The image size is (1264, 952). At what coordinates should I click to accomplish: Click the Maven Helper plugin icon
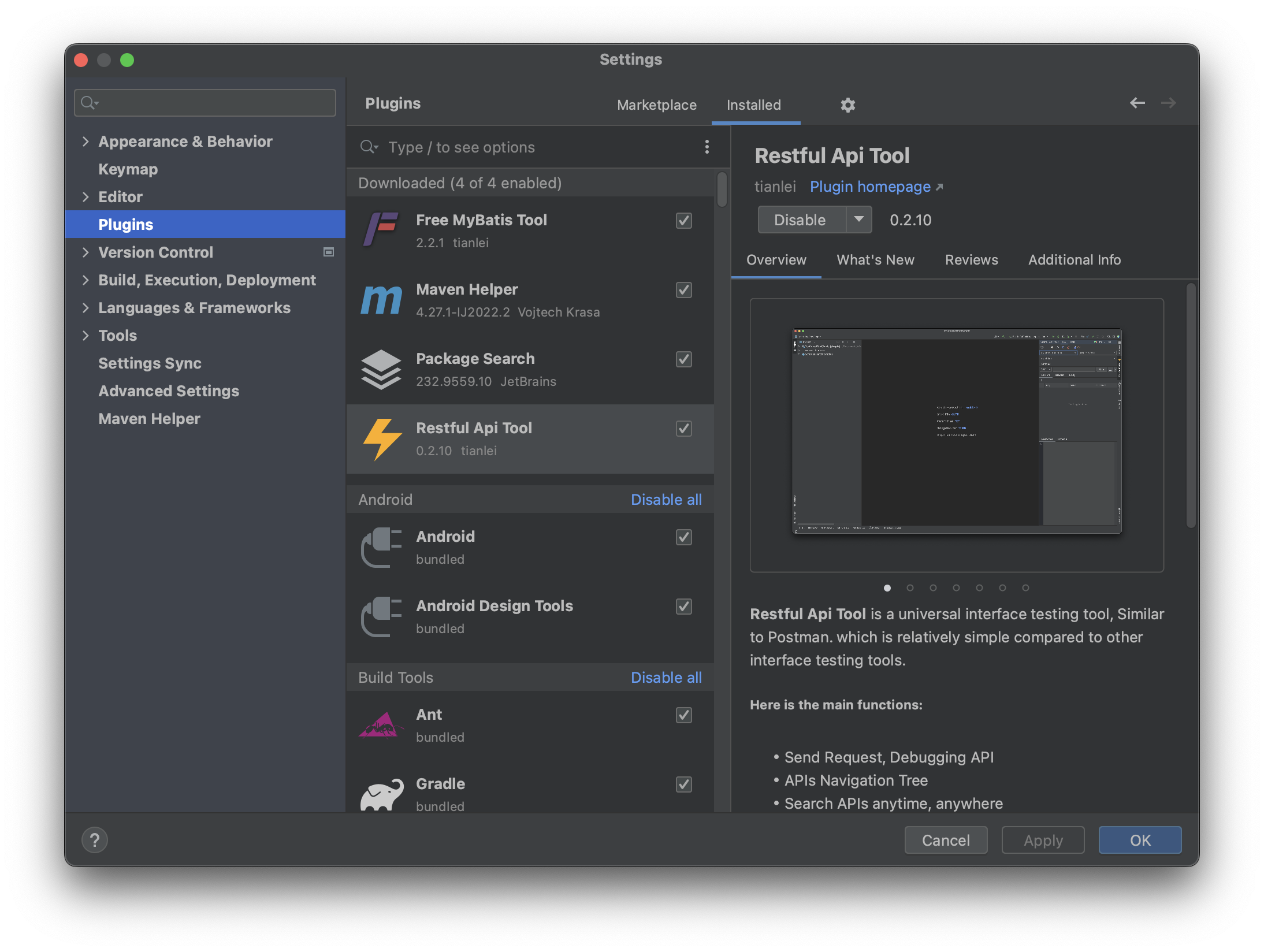tap(381, 300)
